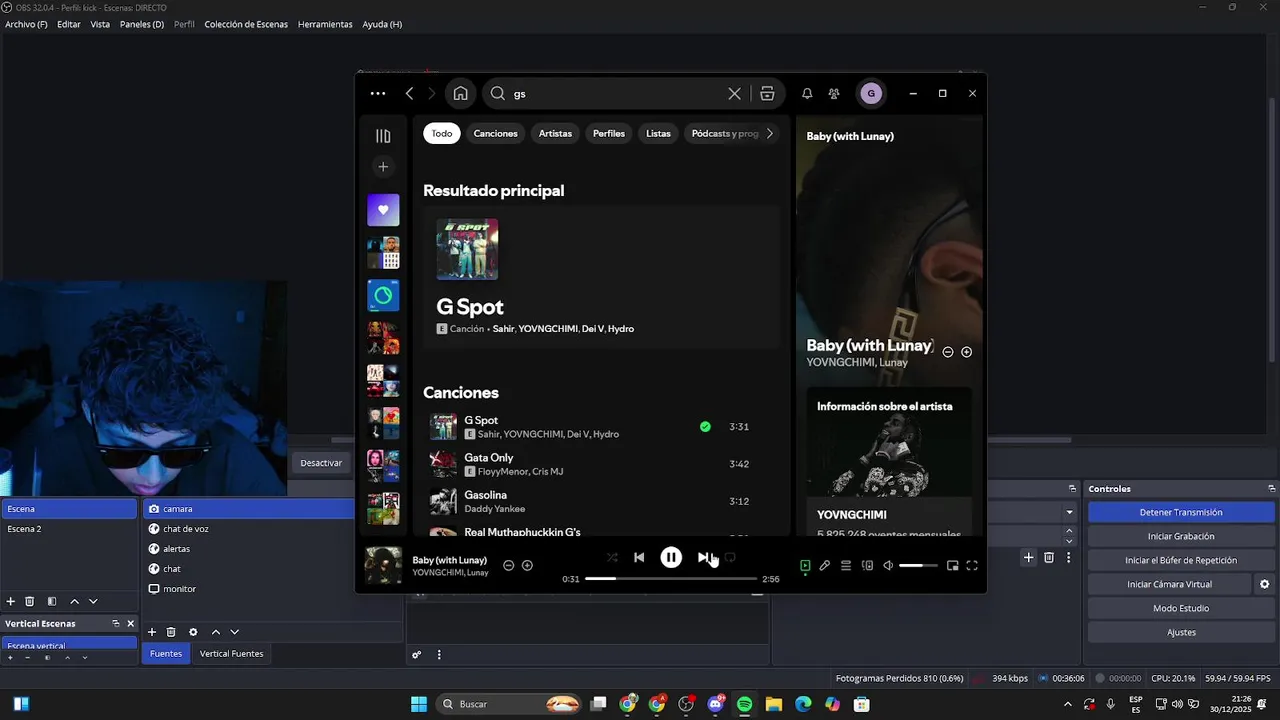
Task: Clear the Spotify search field with X
Action: click(x=734, y=93)
